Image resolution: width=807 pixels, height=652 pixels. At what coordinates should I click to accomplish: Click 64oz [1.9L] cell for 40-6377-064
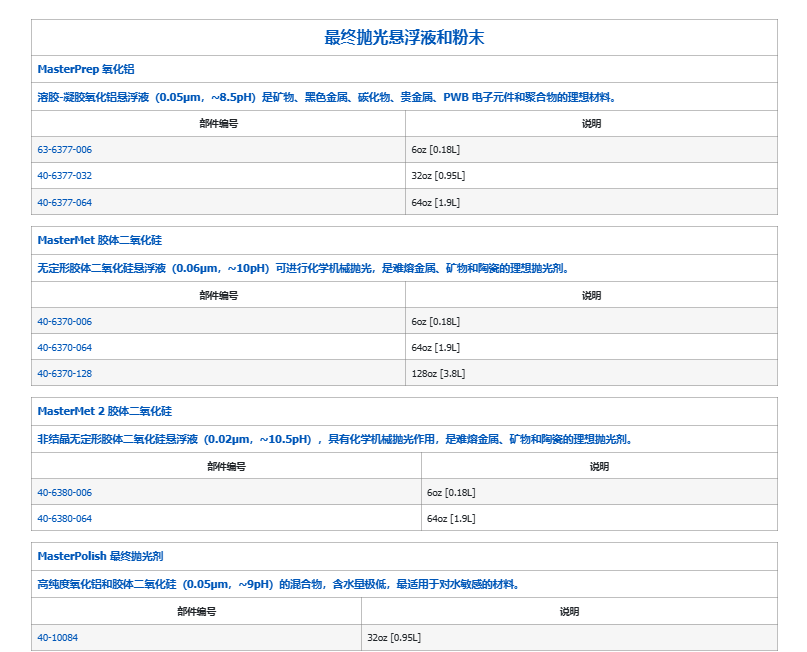coord(591,202)
